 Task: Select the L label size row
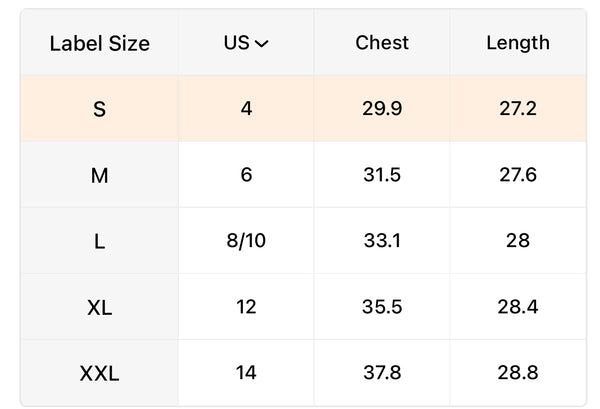303,241
